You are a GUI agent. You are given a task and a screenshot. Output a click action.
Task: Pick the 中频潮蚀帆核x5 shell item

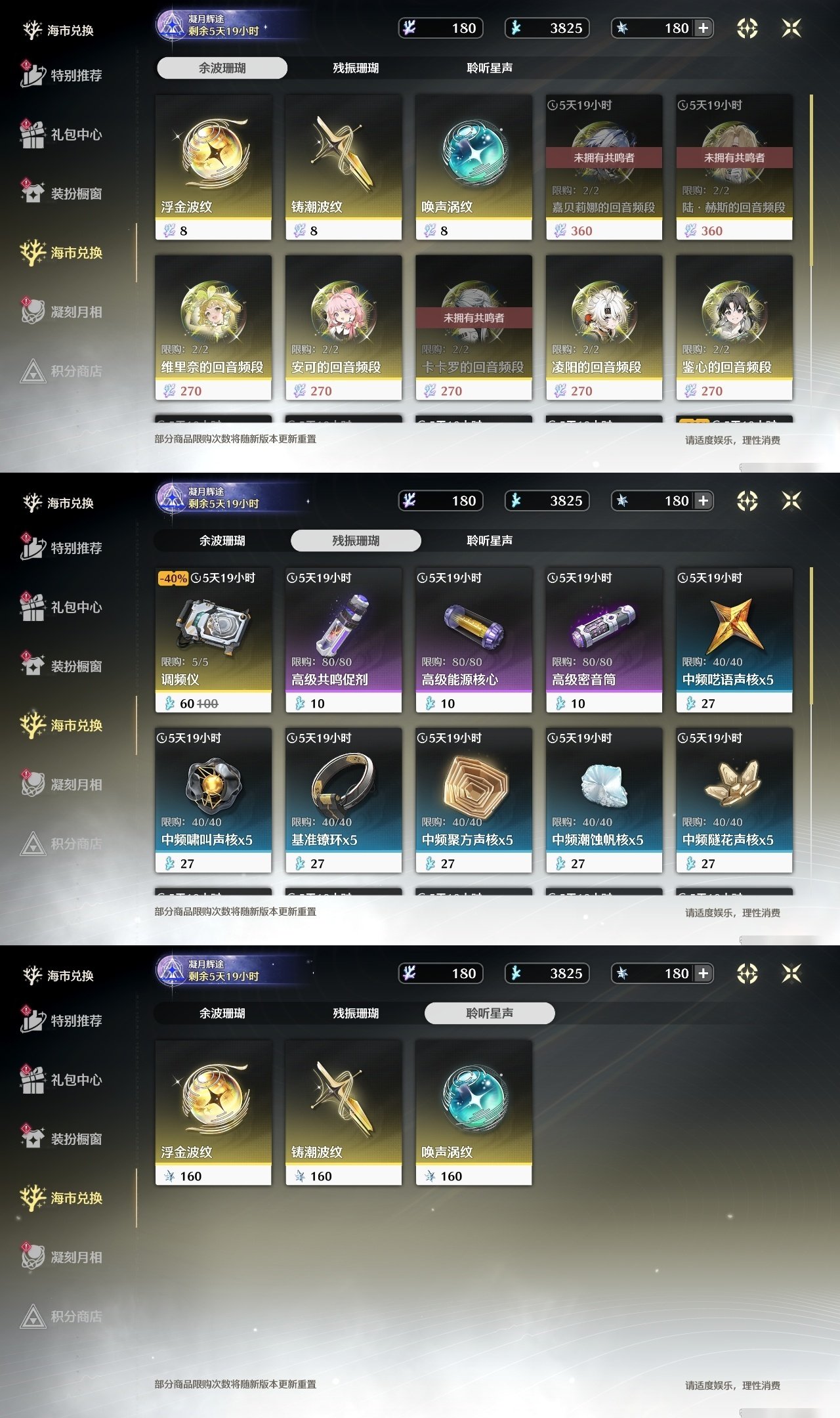tap(604, 800)
